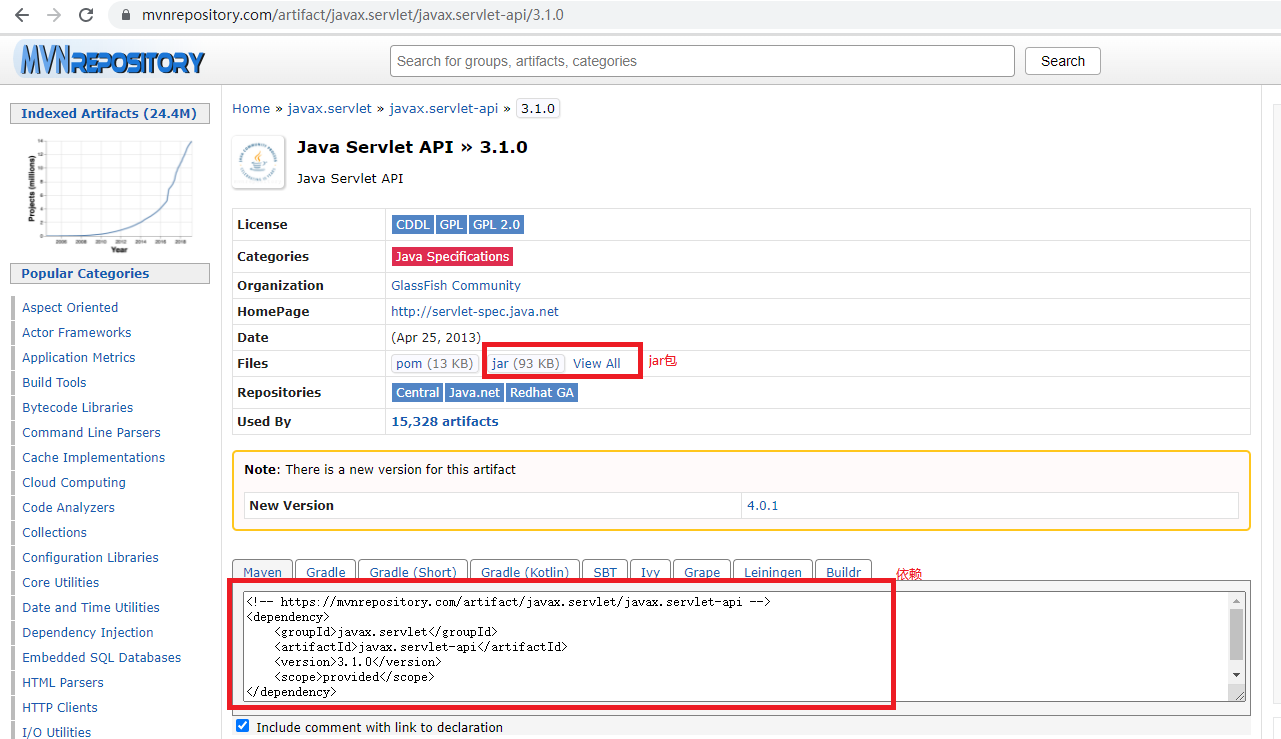The width and height of the screenshot is (1281, 739).
Task: Open the indexed artifacts growth chart
Action: point(110,193)
